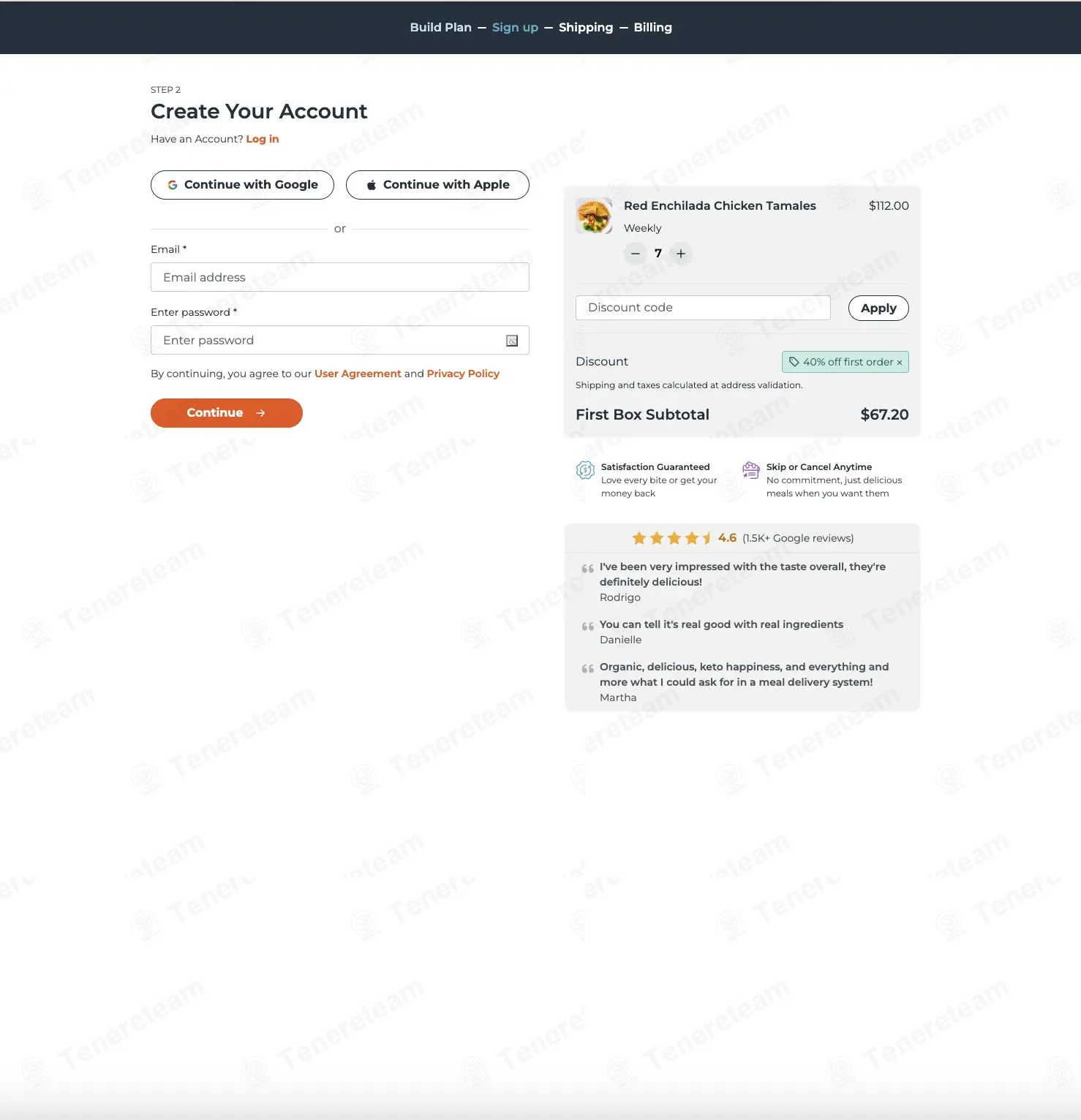Viewport: 1081px width, 1120px height.
Task: Click the Skip or Cancel Anytime icon
Action: click(x=751, y=470)
